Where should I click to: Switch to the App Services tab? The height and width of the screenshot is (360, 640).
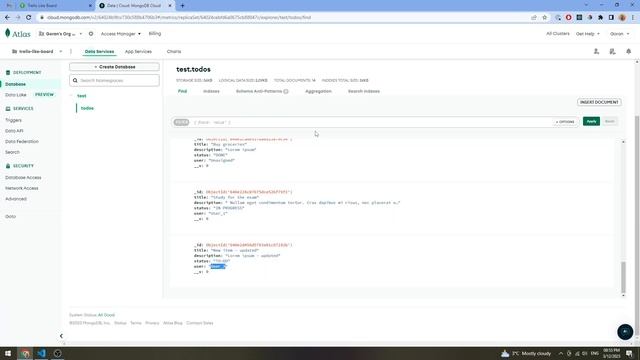tap(138, 51)
